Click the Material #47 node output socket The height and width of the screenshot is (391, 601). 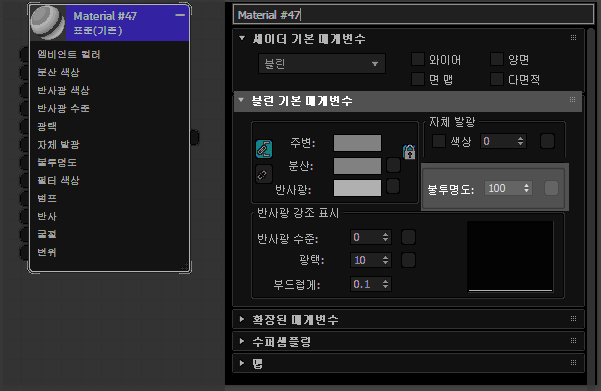click(195, 138)
